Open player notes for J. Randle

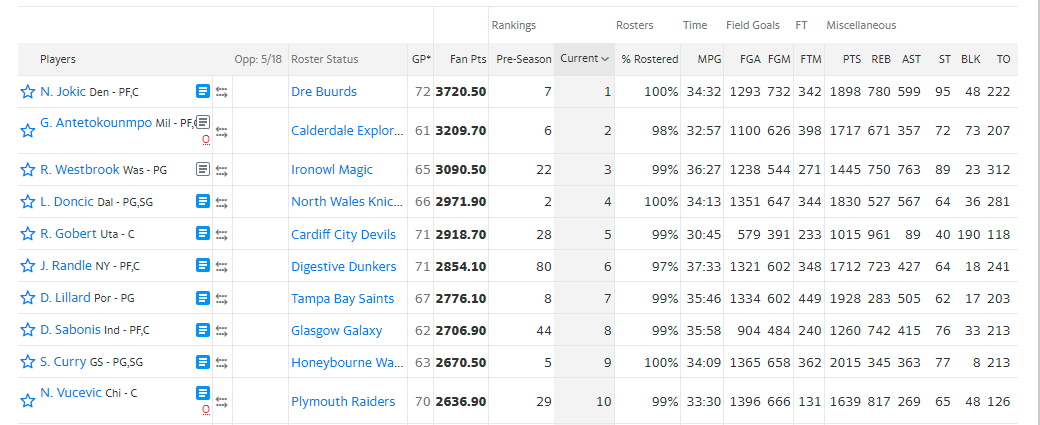point(203,265)
